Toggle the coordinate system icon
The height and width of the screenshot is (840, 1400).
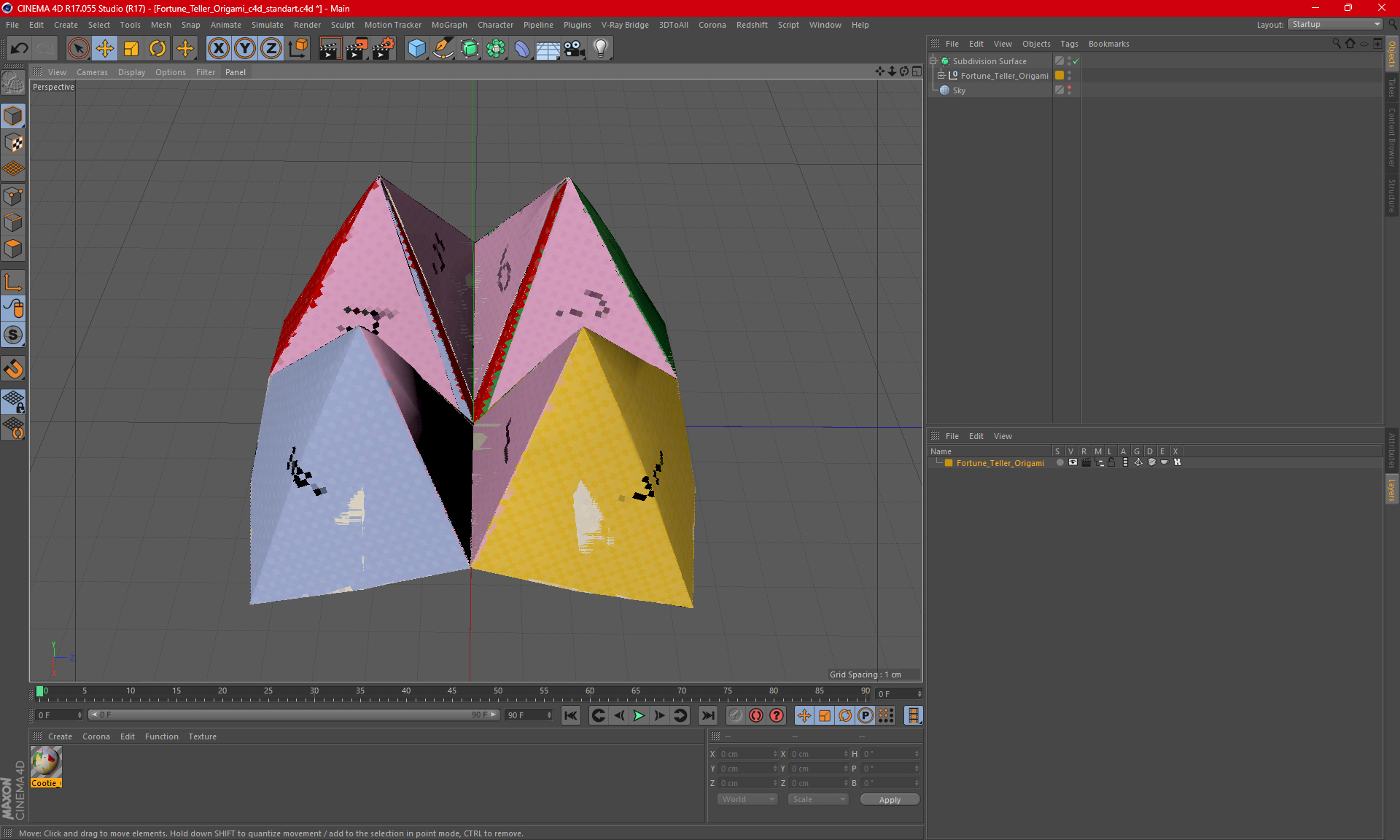click(x=297, y=49)
